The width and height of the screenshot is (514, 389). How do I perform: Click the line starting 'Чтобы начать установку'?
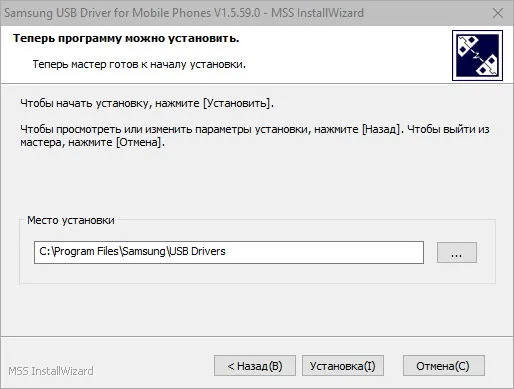(147, 103)
